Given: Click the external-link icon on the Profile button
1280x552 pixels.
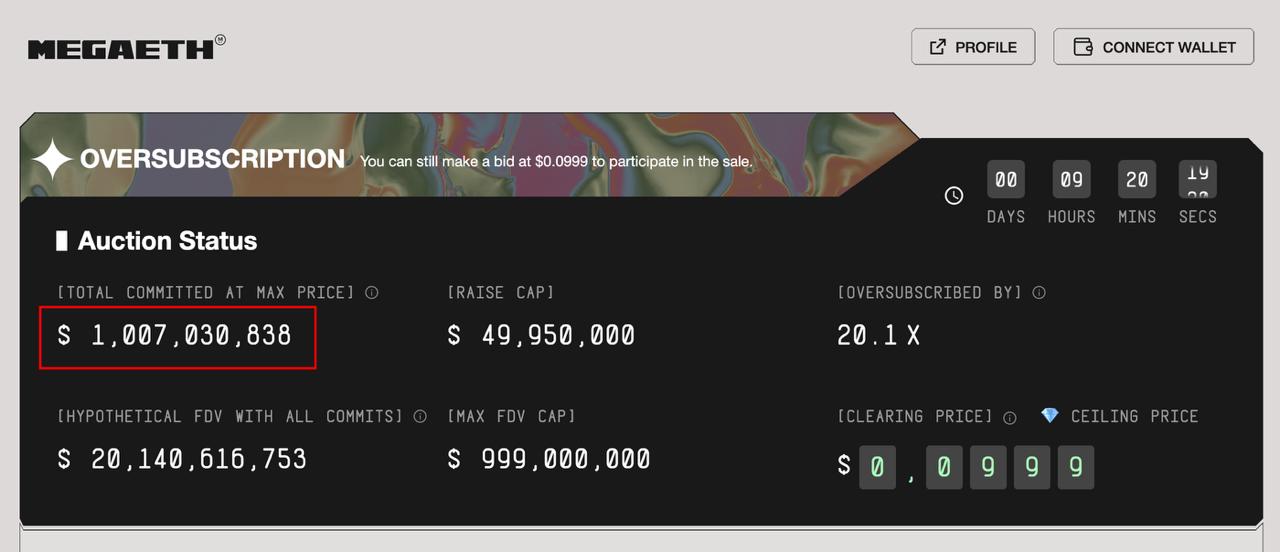Looking at the screenshot, I should [x=938, y=47].
